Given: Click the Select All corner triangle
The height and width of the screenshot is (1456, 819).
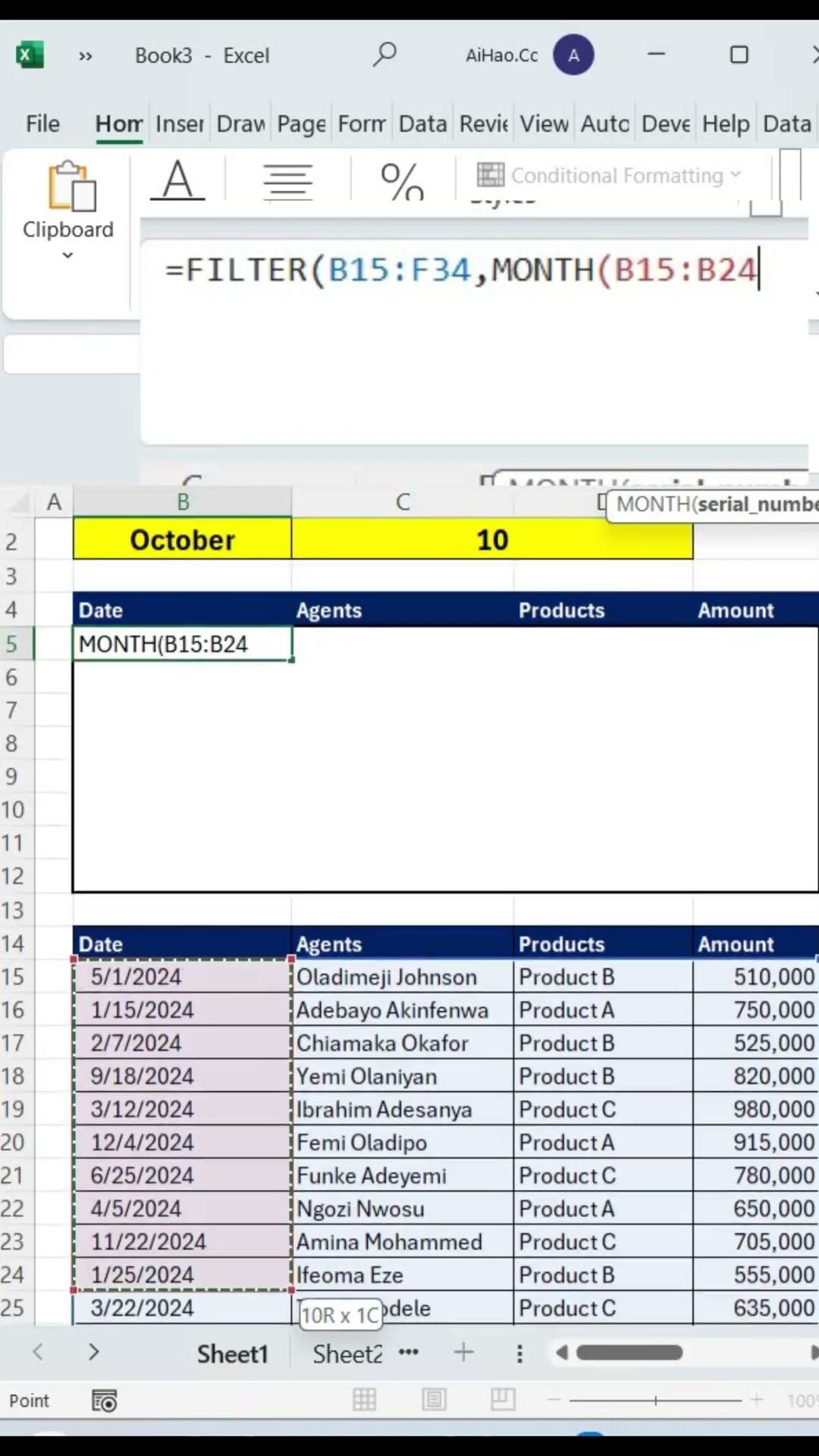Looking at the screenshot, I should pos(19,502).
